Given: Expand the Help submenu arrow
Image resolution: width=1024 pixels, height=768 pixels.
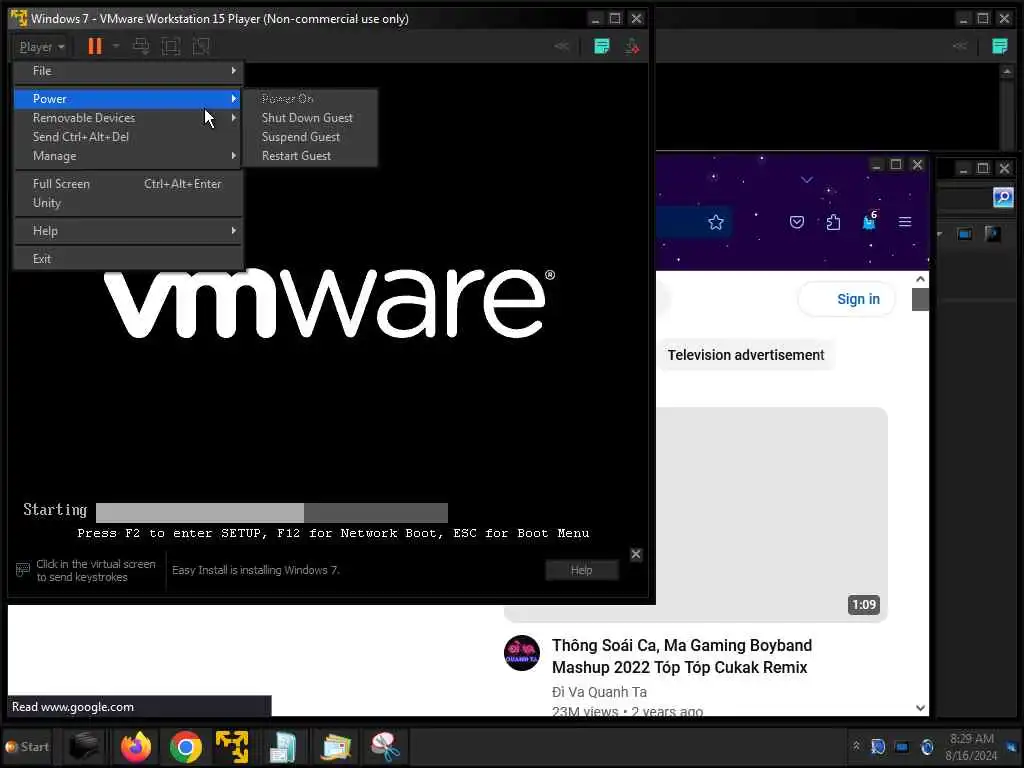Looking at the screenshot, I should 234,231.
